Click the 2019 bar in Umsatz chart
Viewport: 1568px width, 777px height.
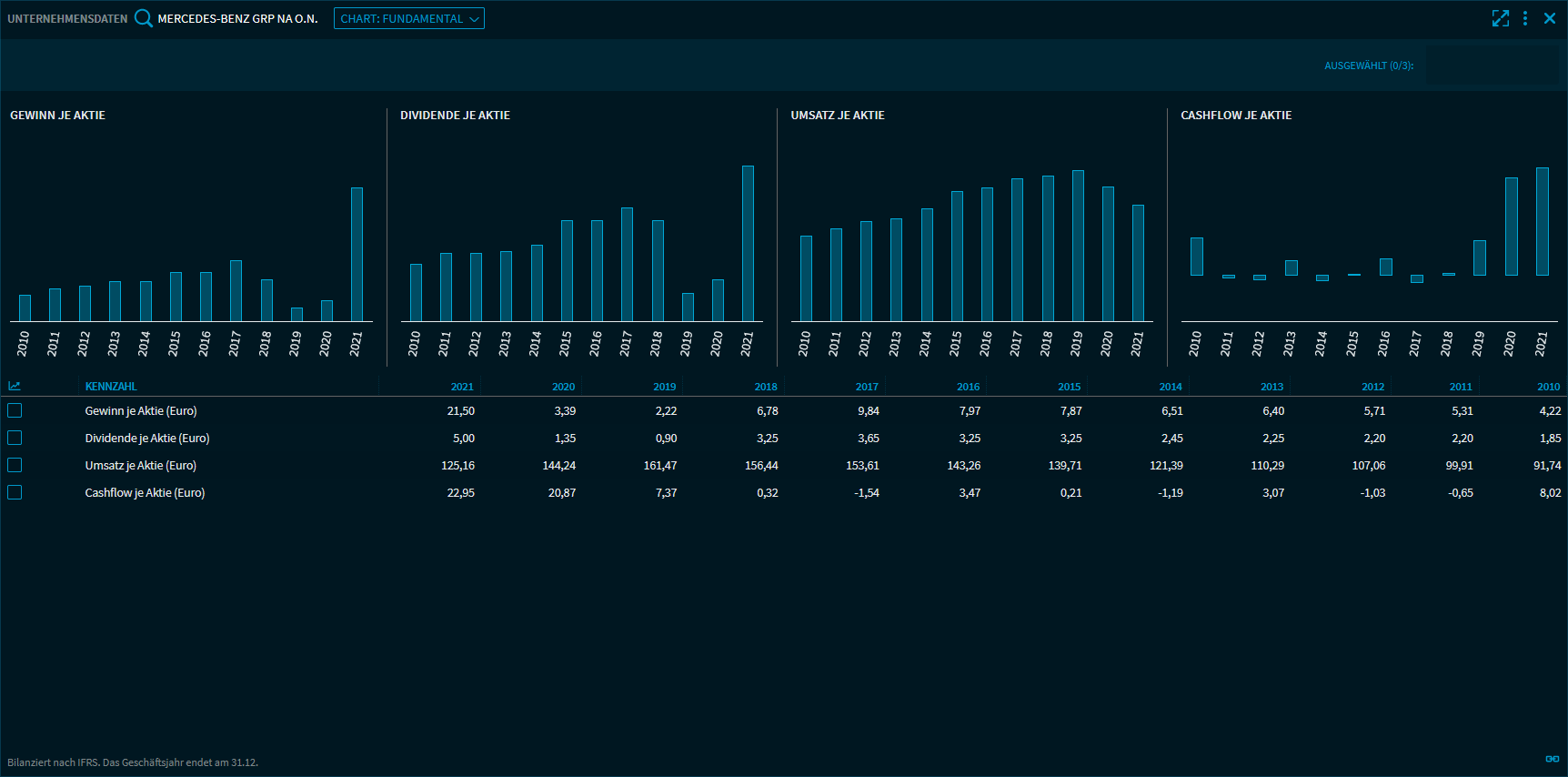1078,246
